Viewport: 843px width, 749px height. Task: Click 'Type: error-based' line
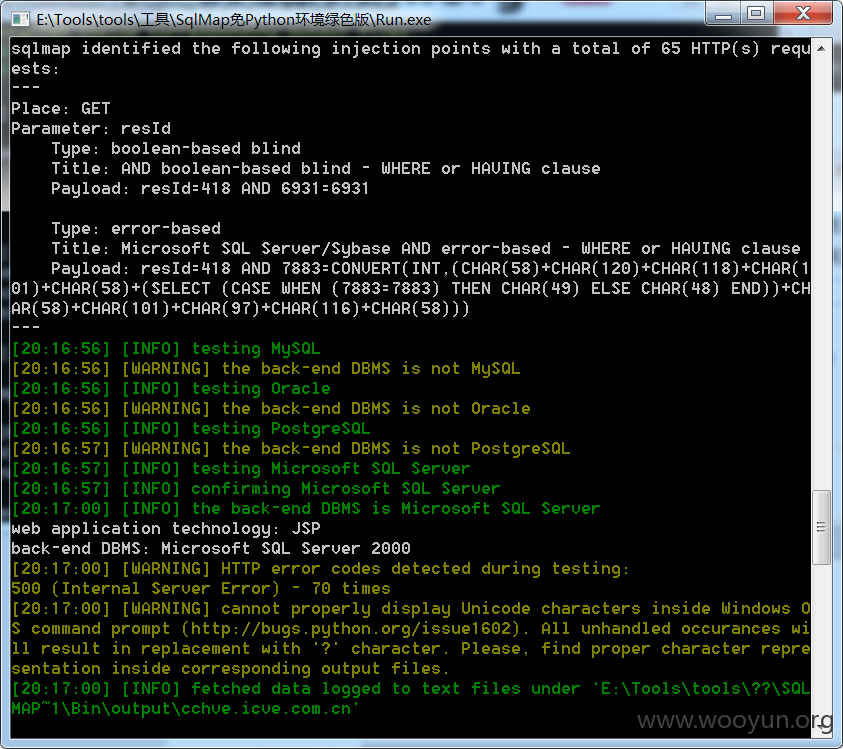[x=136, y=229]
